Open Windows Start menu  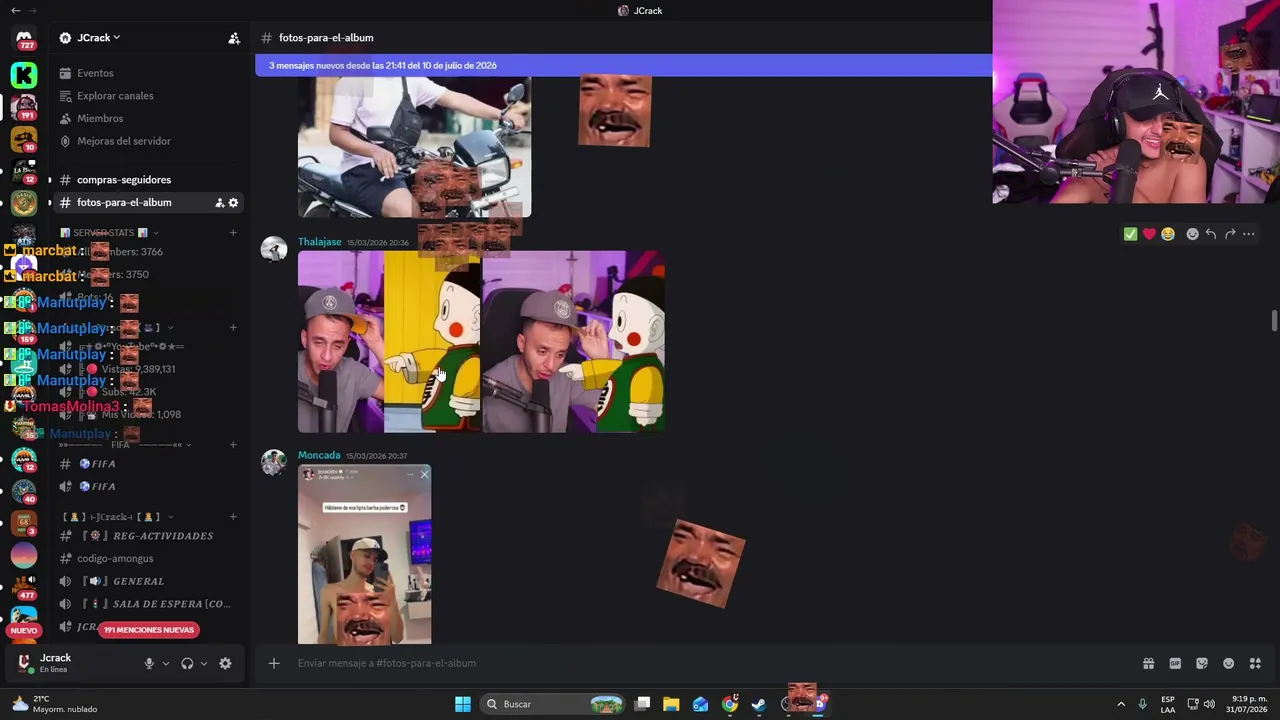tap(463, 704)
